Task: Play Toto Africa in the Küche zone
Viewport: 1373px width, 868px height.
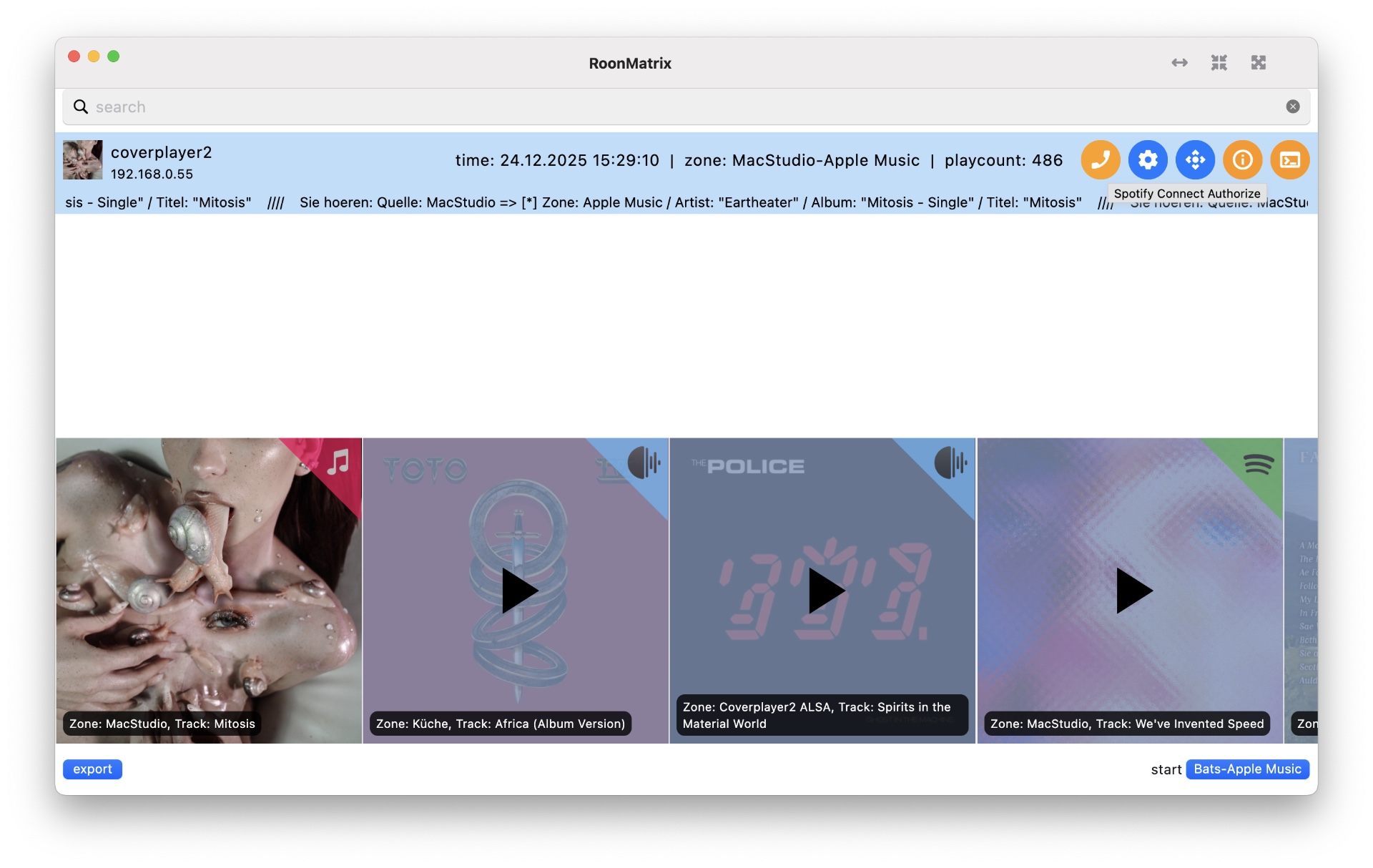Action: click(x=518, y=591)
